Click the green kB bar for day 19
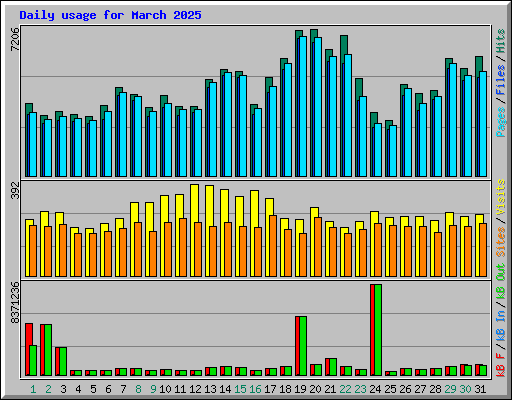Image resolution: width=512 pixels, height=400 pixels. (x=303, y=346)
